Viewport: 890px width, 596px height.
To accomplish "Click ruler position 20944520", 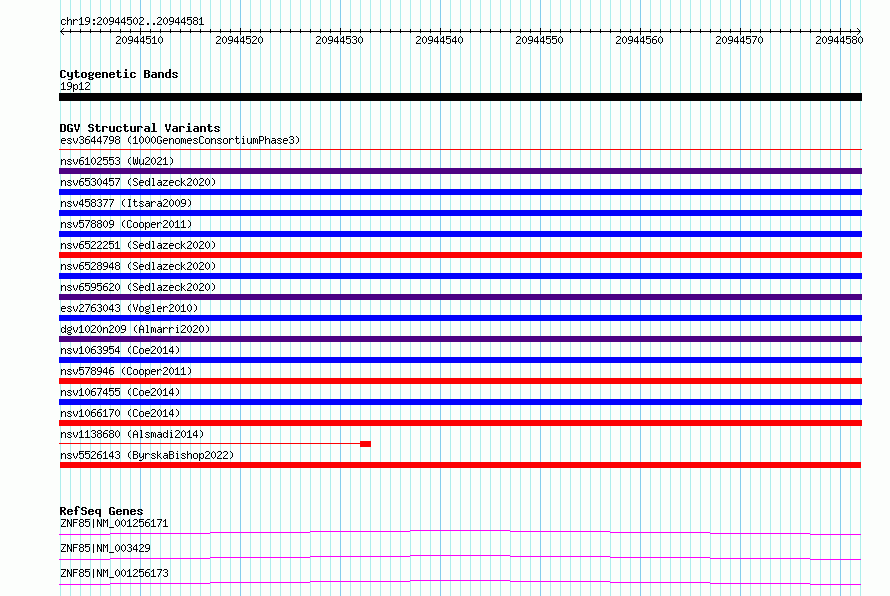I will (239, 40).
